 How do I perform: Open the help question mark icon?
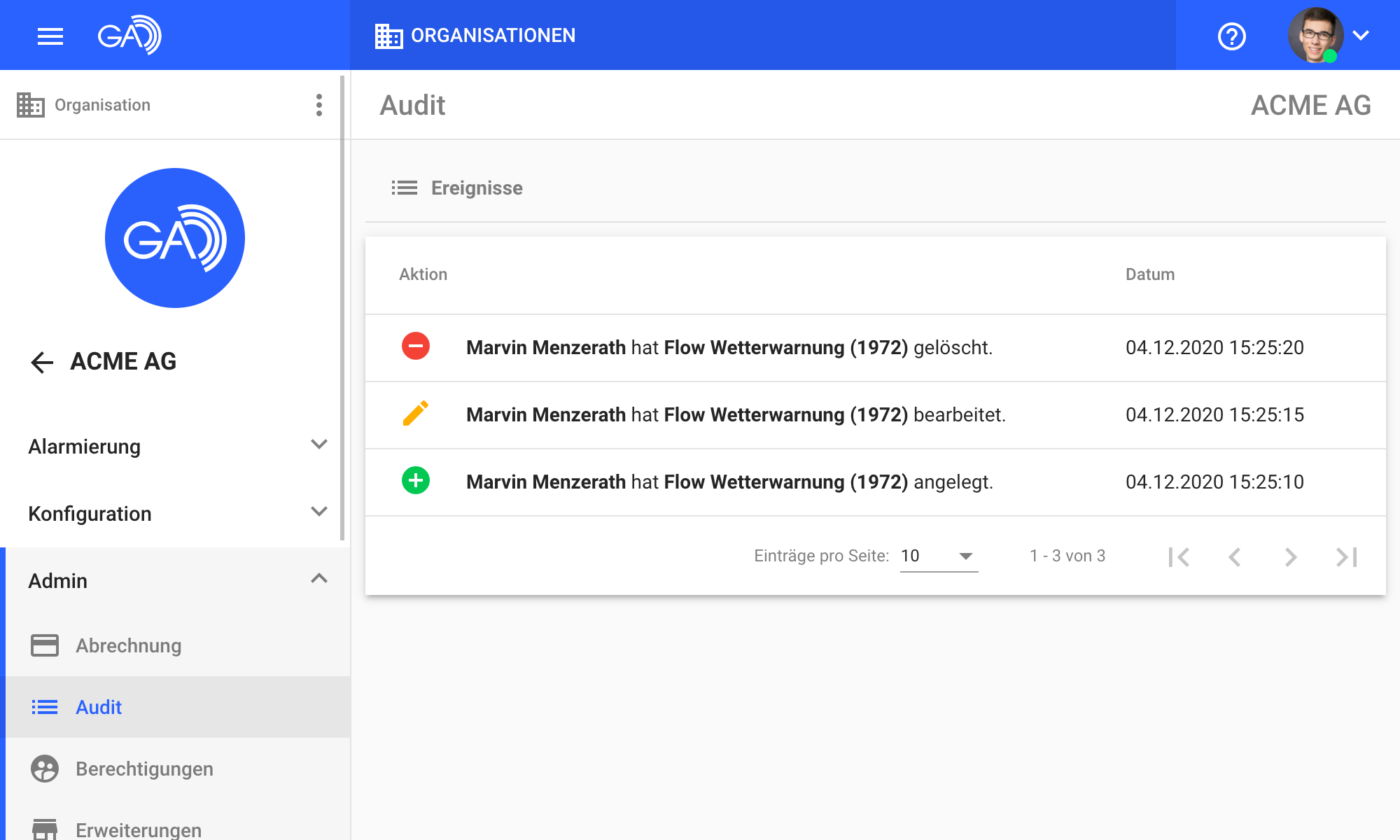[x=1231, y=36]
